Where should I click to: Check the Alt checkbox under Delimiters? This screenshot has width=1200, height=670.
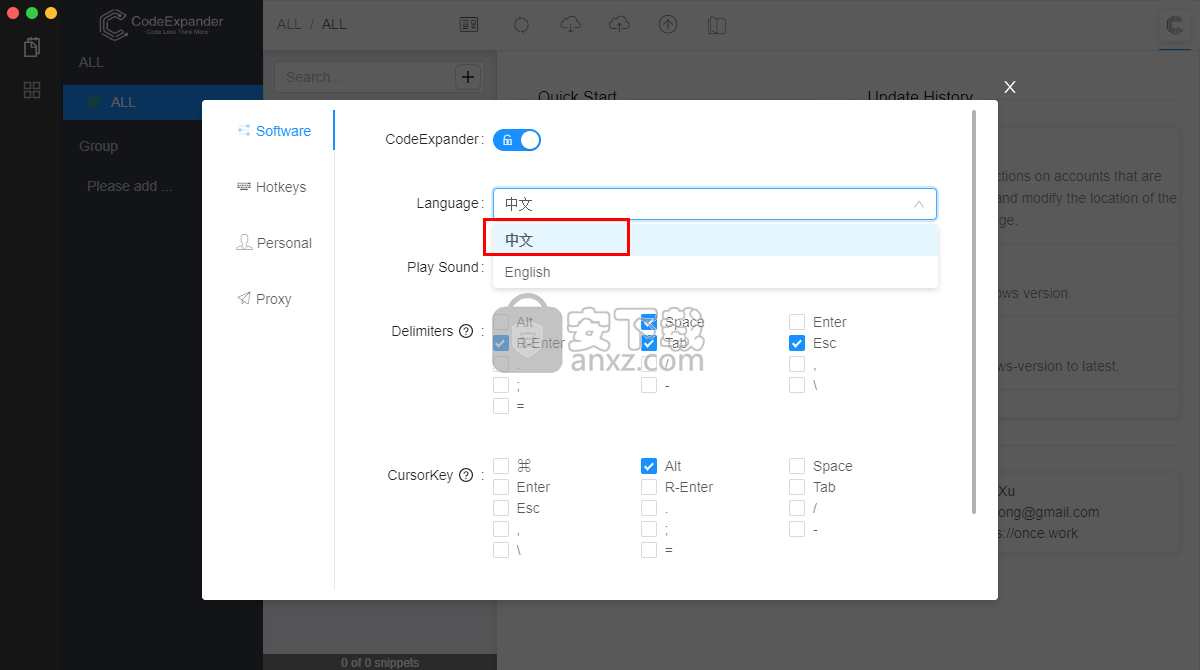point(501,322)
